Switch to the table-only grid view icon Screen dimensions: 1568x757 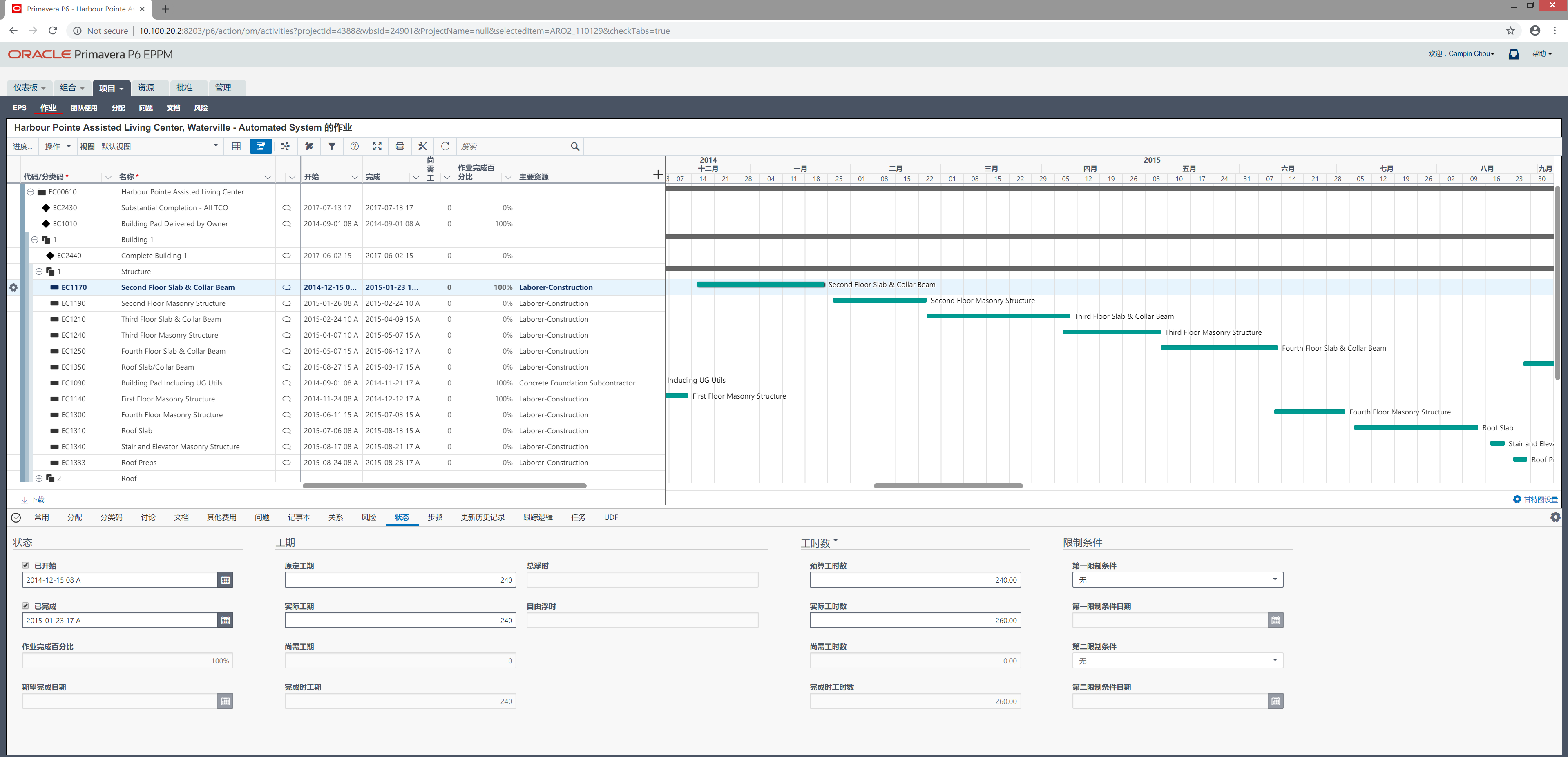tap(236, 146)
